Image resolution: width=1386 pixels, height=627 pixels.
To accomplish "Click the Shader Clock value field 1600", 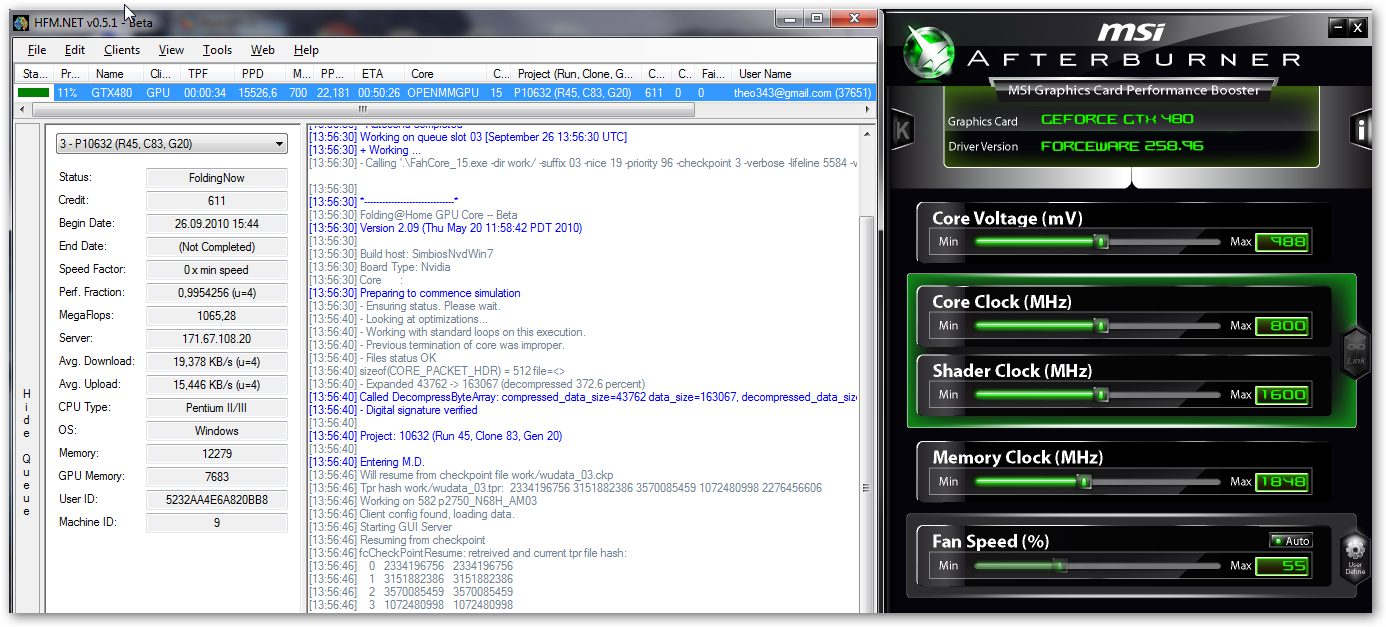I will [x=1282, y=394].
